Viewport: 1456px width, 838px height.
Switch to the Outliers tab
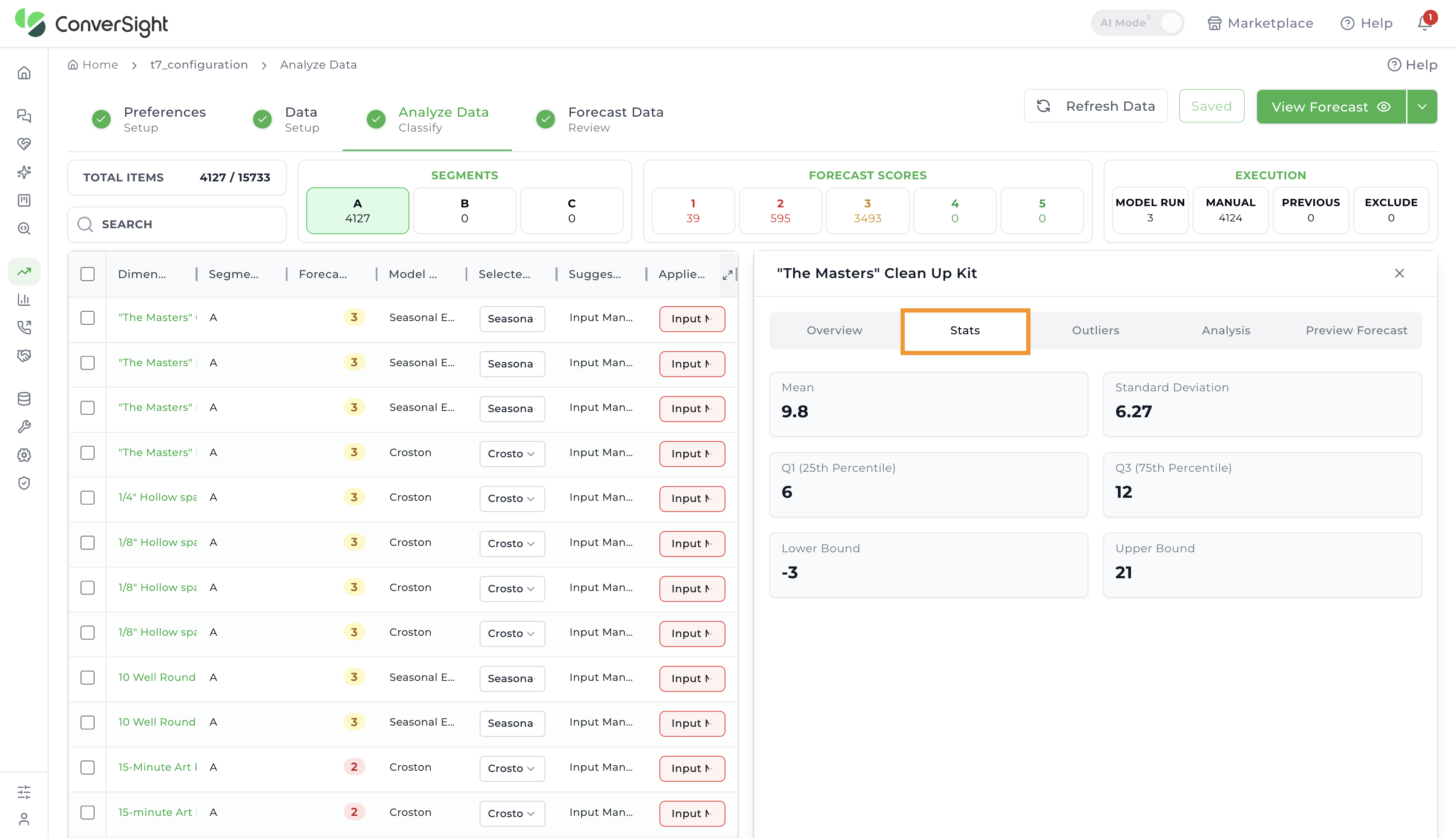pos(1095,330)
